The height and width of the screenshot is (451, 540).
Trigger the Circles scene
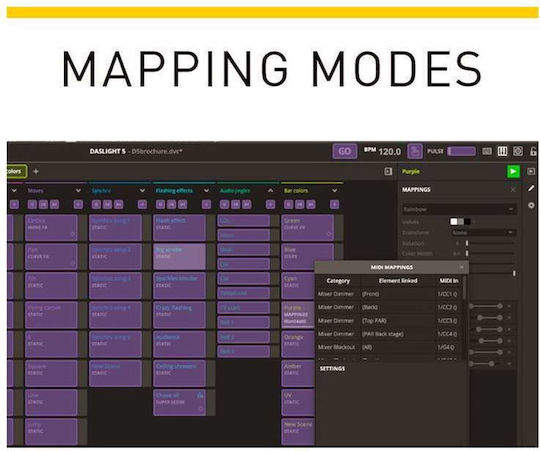click(x=51, y=228)
